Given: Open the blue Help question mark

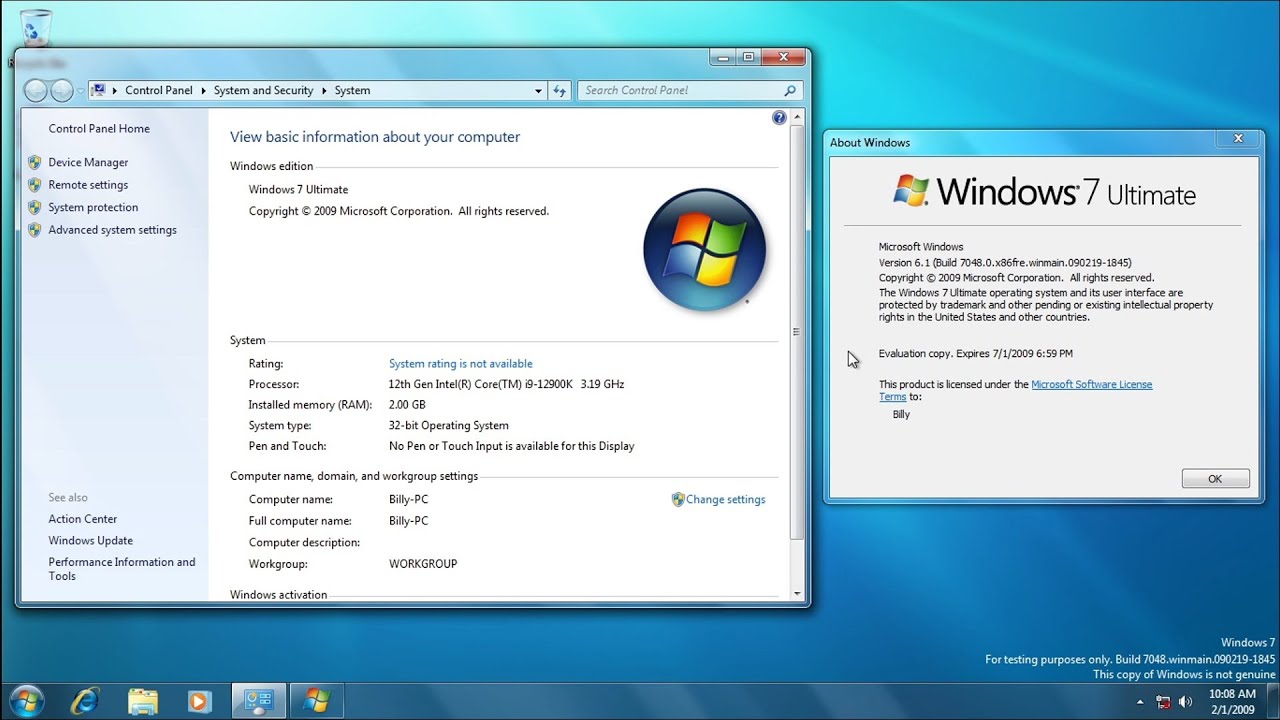Looking at the screenshot, I should (x=779, y=118).
